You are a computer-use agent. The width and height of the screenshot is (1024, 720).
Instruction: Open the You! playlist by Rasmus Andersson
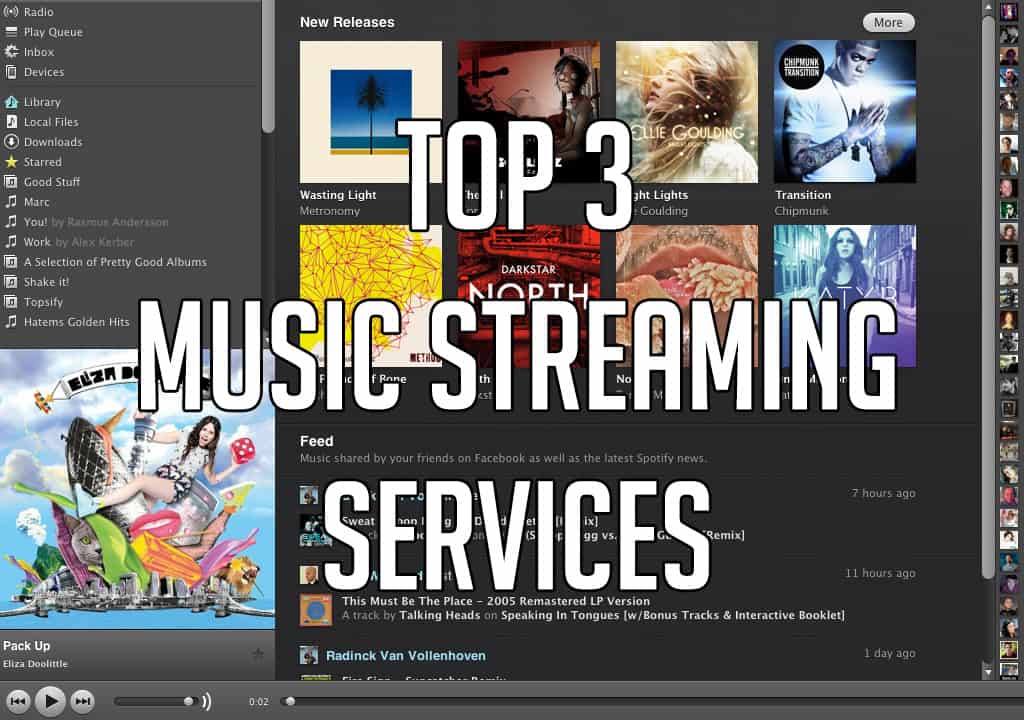(96, 222)
